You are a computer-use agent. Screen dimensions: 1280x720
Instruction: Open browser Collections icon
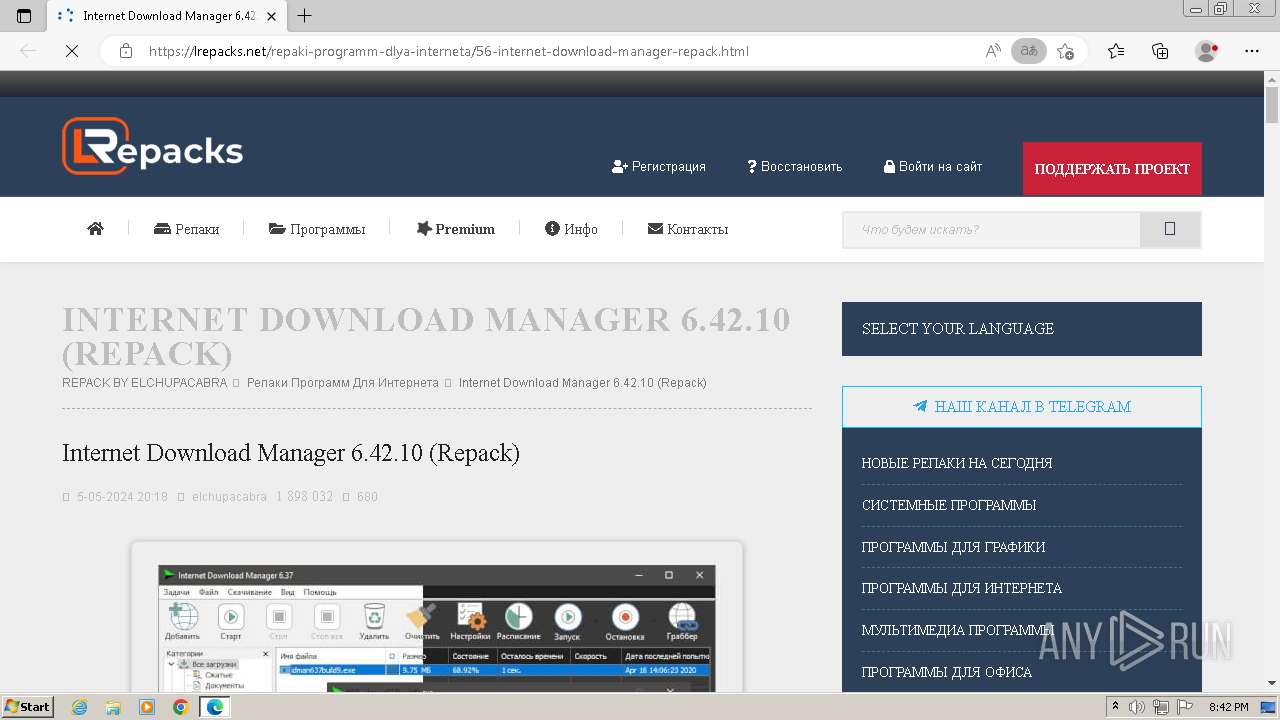pyautogui.click(x=1160, y=51)
